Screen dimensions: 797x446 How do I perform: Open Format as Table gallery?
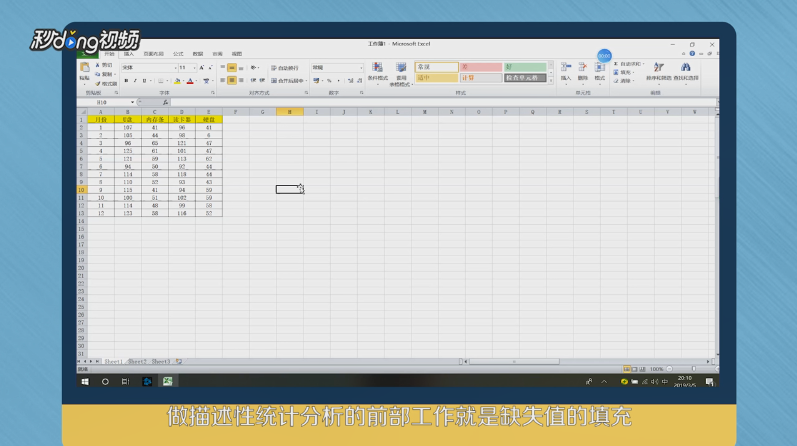point(401,74)
